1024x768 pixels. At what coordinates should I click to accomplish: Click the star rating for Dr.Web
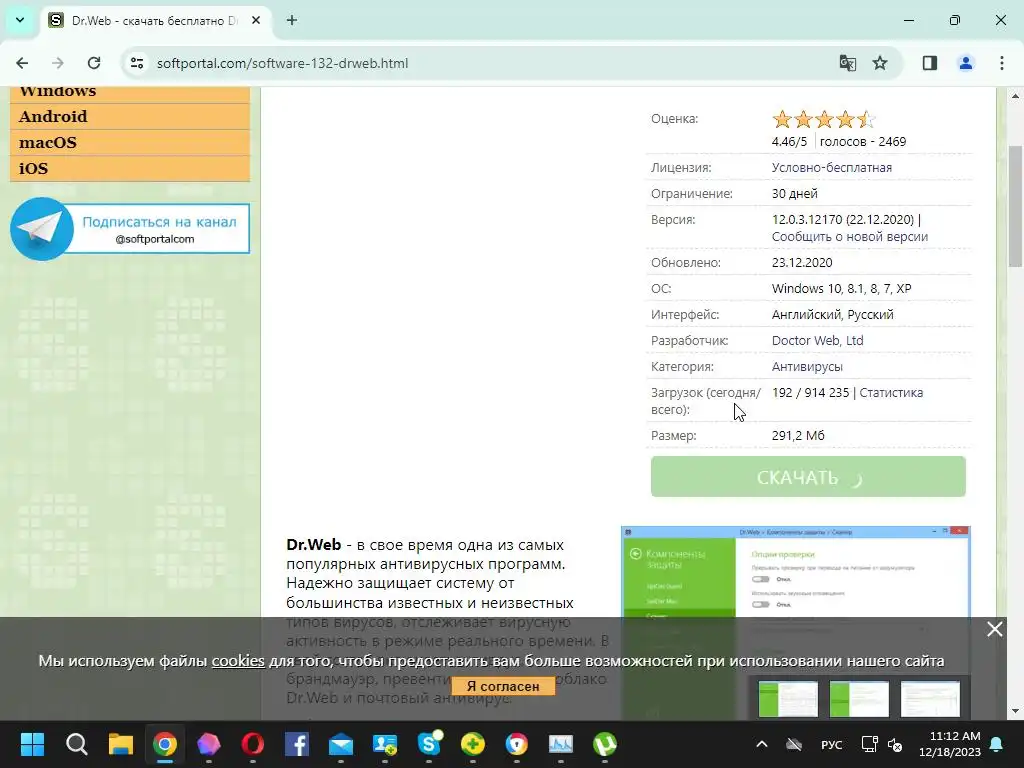click(823, 119)
